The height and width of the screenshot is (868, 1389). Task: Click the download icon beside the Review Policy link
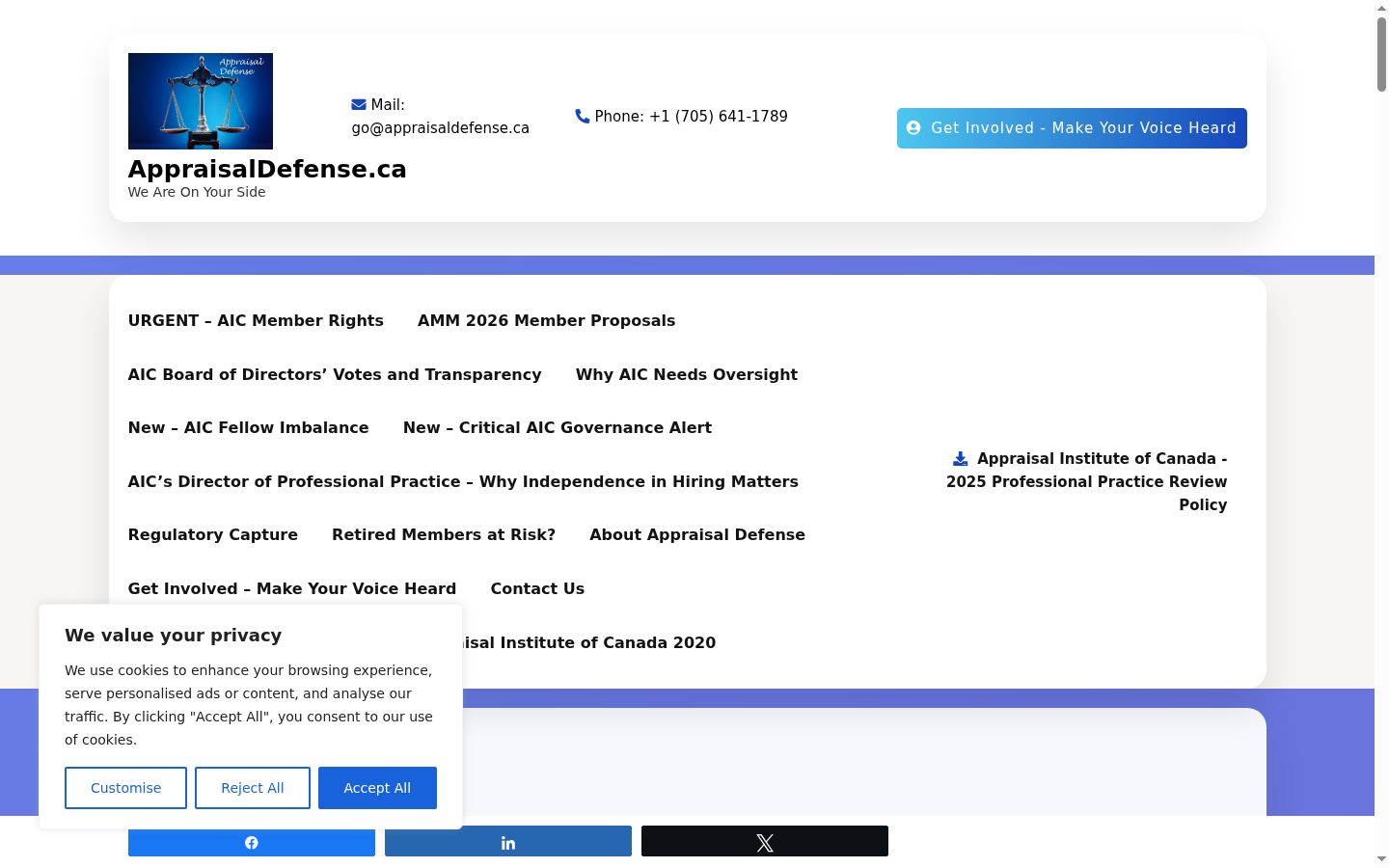961,459
